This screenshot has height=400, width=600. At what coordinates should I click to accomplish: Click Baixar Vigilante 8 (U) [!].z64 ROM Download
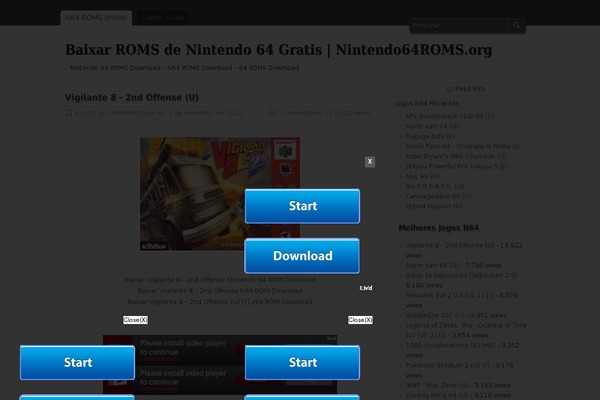[220, 302]
